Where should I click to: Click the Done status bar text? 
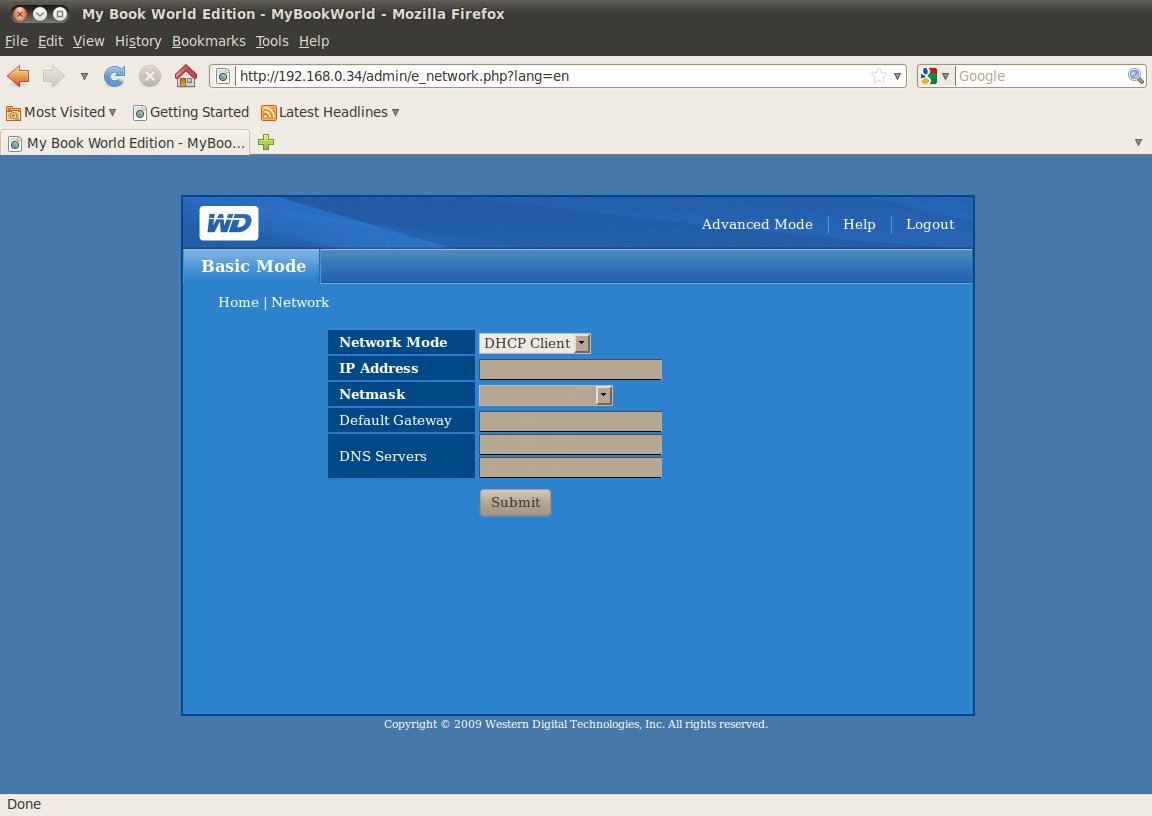24,804
